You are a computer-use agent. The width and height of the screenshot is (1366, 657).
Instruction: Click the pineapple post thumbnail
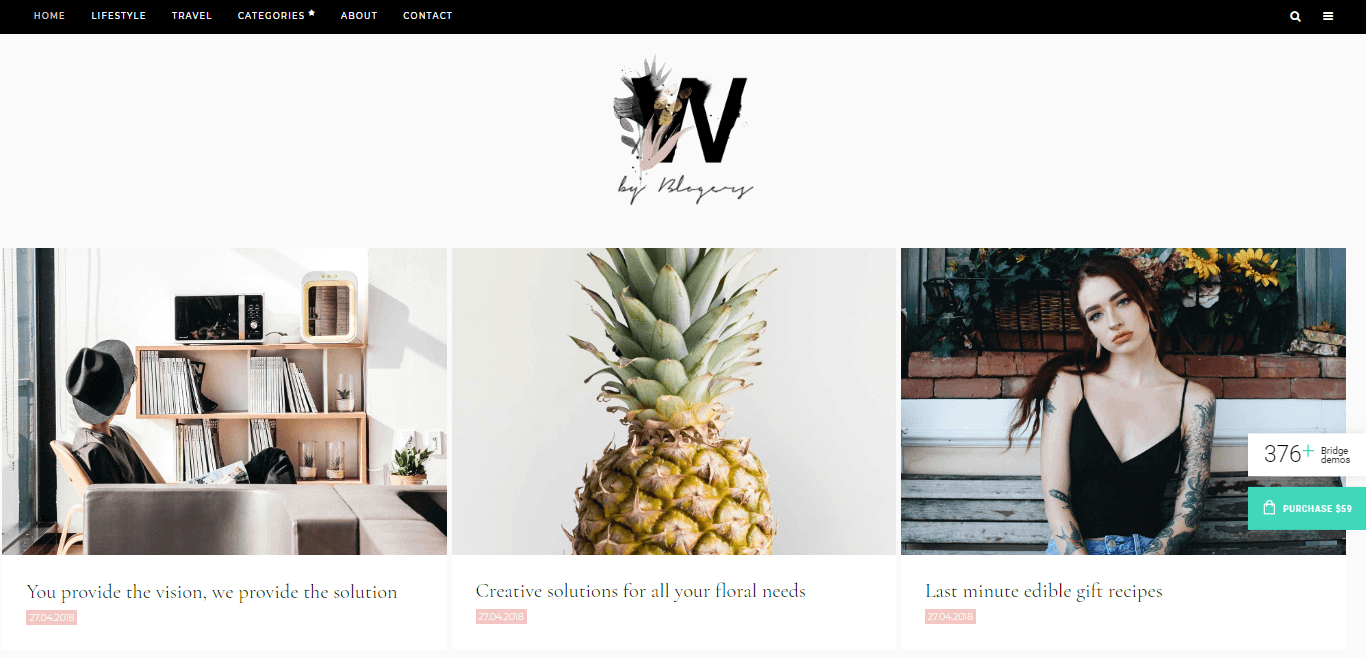tap(674, 401)
